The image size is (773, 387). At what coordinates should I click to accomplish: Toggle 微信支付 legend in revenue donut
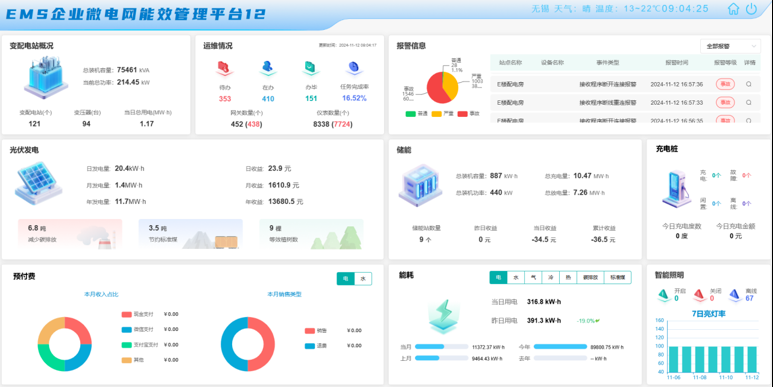point(137,329)
